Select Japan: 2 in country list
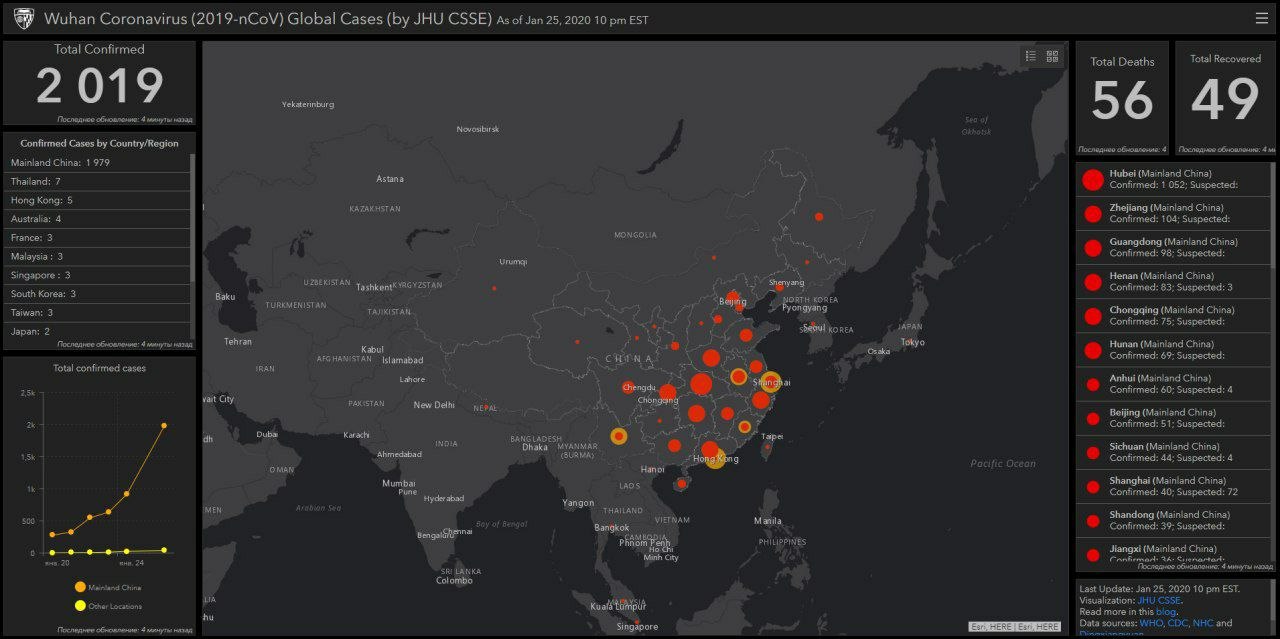Screen dimensions: 1280x639 tap(97, 331)
